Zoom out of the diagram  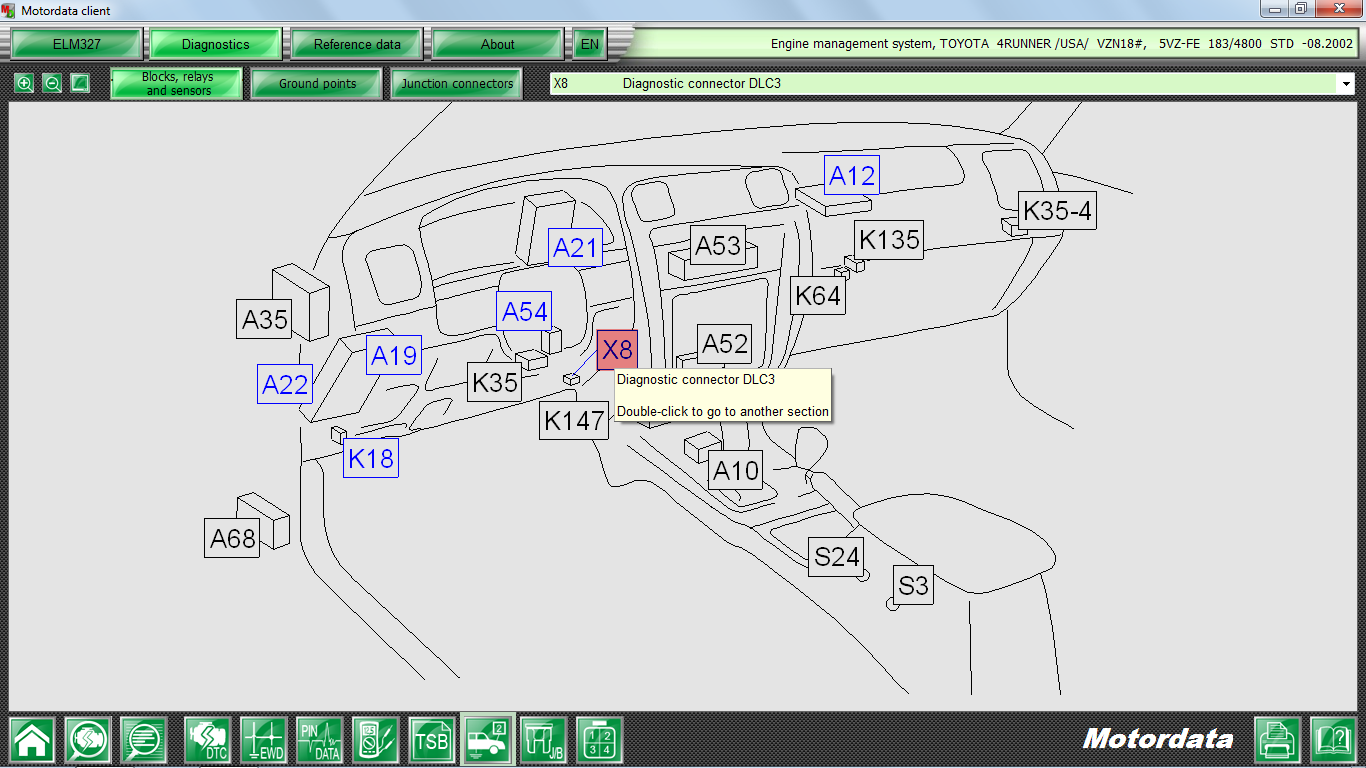pyautogui.click(x=52, y=84)
